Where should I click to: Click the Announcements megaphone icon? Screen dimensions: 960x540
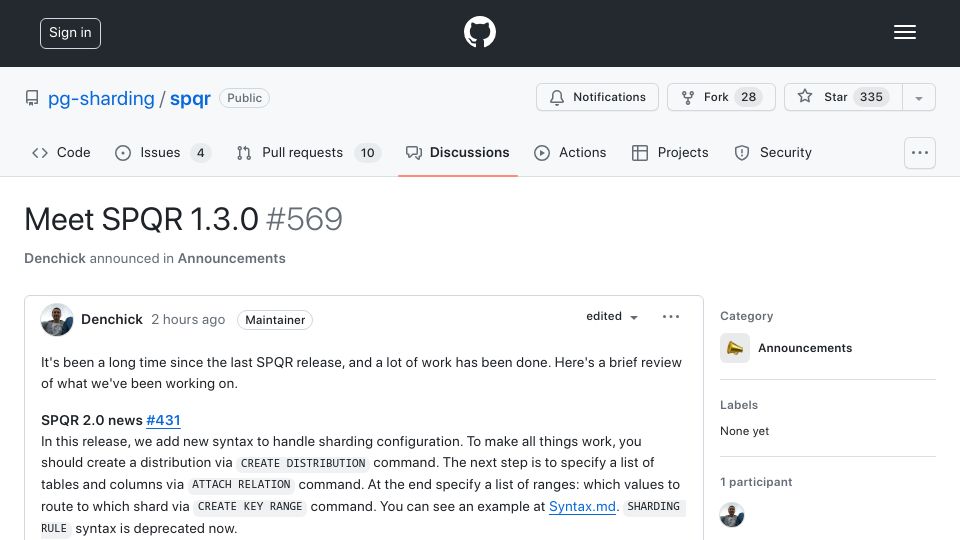click(x=735, y=348)
